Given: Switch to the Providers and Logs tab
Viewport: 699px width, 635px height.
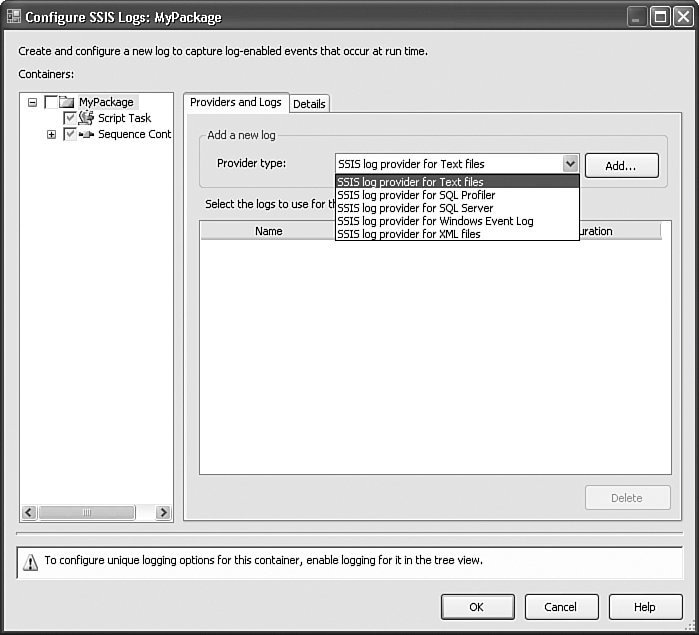Looking at the screenshot, I should coord(236,102).
